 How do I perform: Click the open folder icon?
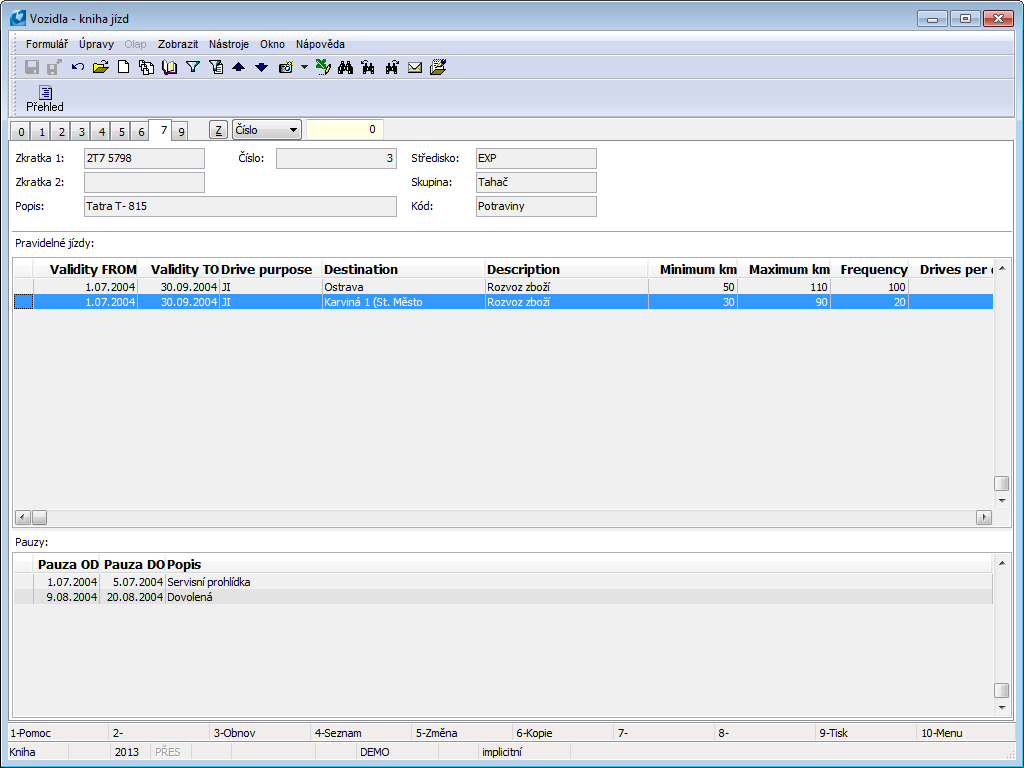tap(100, 67)
